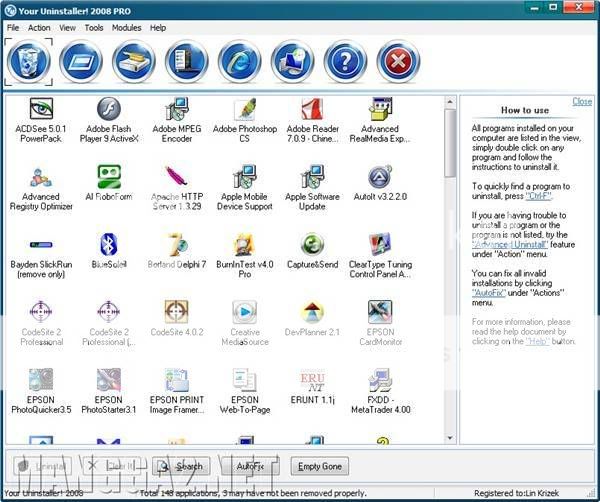Open the View menu

pos(67,28)
